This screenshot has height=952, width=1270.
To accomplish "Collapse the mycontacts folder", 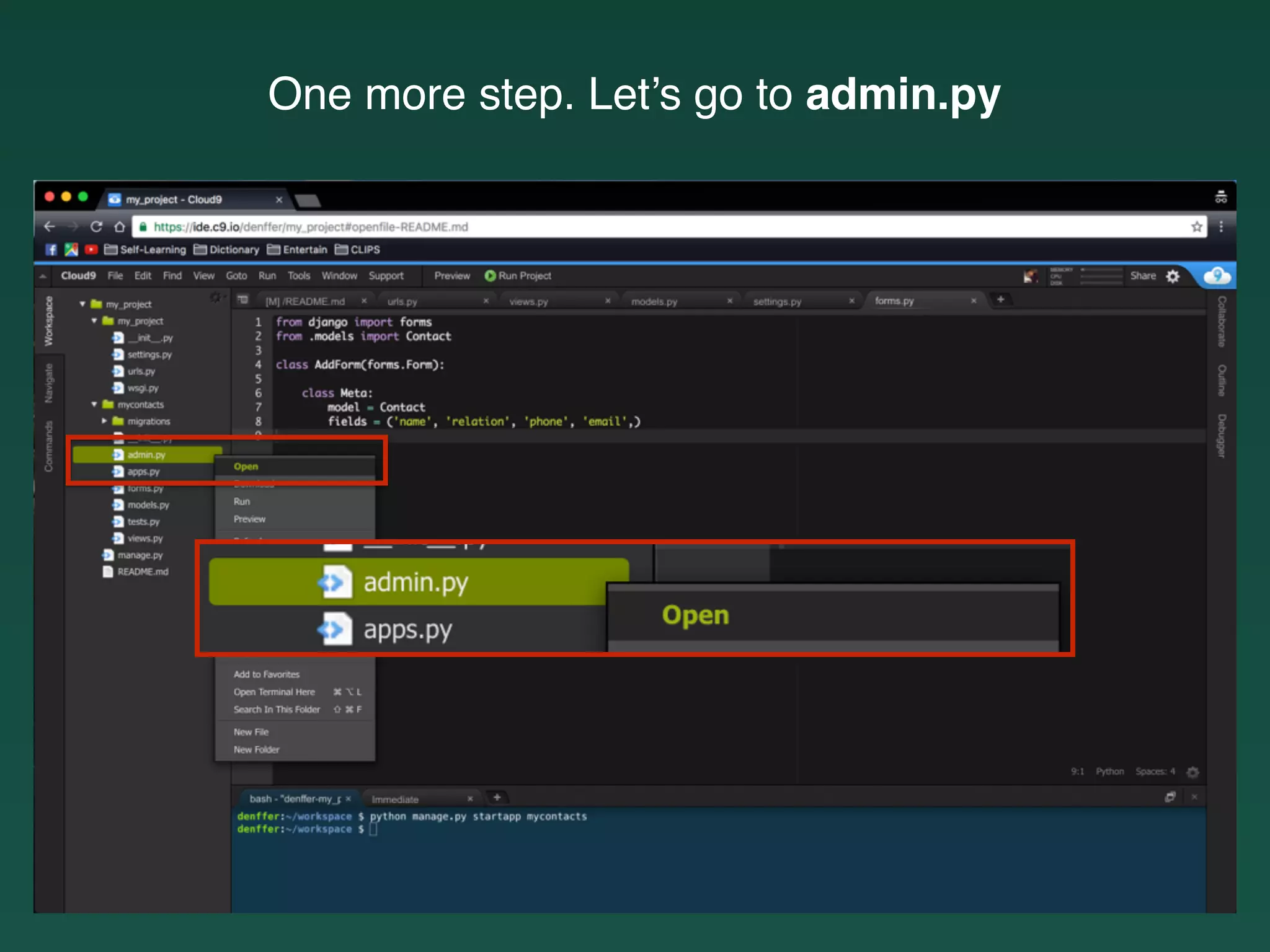I will pos(94,405).
